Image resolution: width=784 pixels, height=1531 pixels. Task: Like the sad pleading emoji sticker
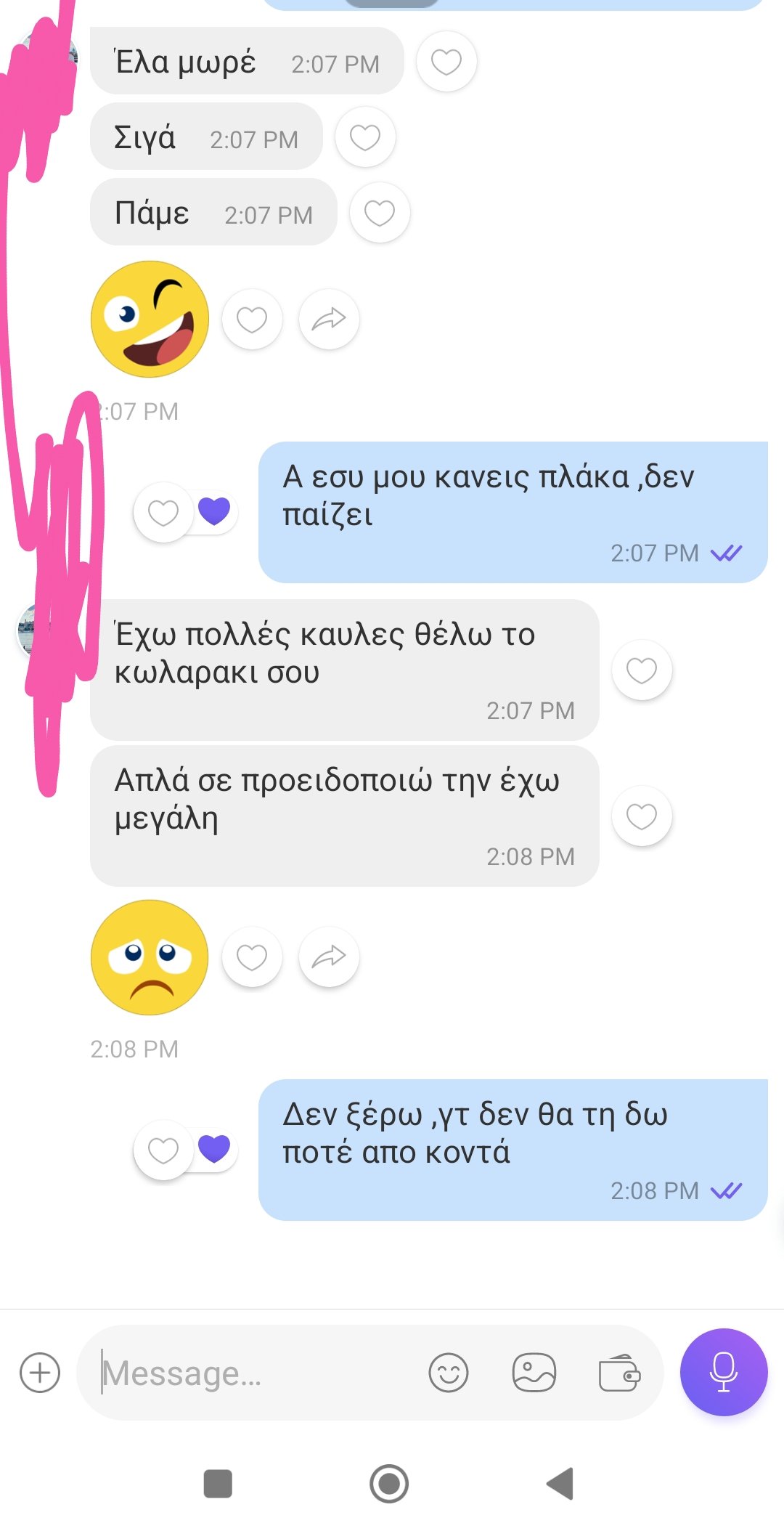252,957
